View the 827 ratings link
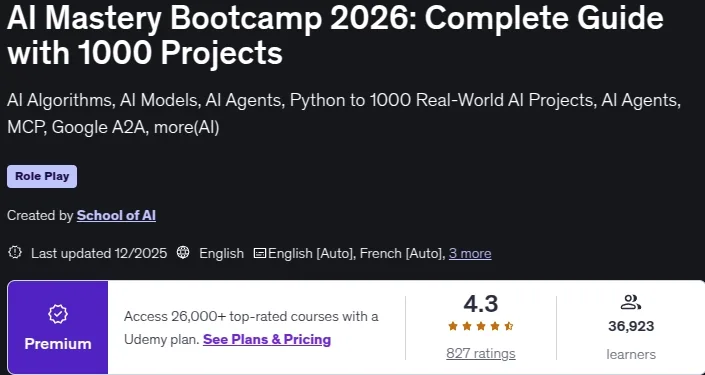705x375 pixels. pos(481,353)
